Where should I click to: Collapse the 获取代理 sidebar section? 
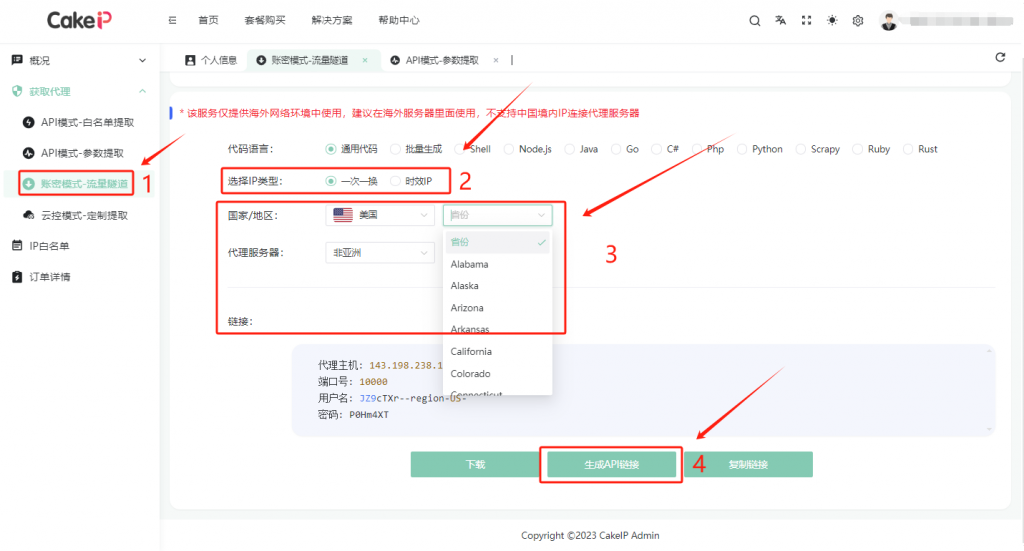[142, 91]
